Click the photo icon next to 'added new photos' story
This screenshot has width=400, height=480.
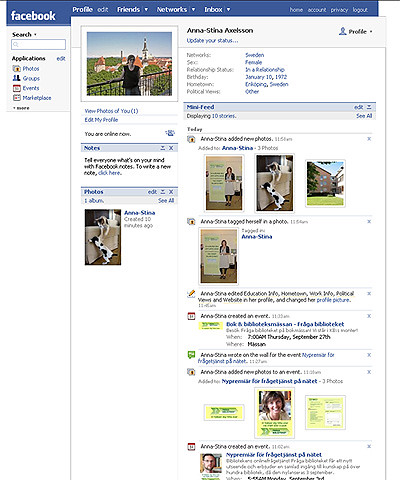pos(191,139)
